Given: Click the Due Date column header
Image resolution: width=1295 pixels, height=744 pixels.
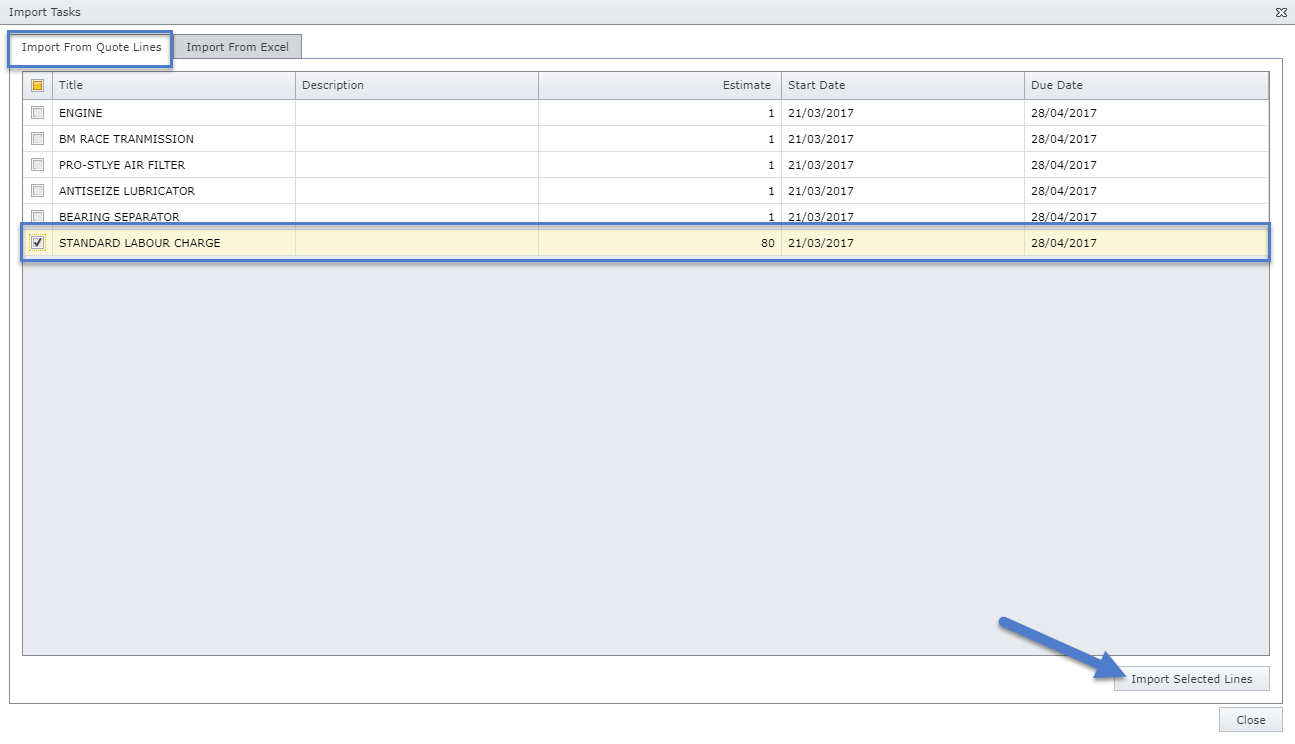Looking at the screenshot, I should (x=1146, y=86).
